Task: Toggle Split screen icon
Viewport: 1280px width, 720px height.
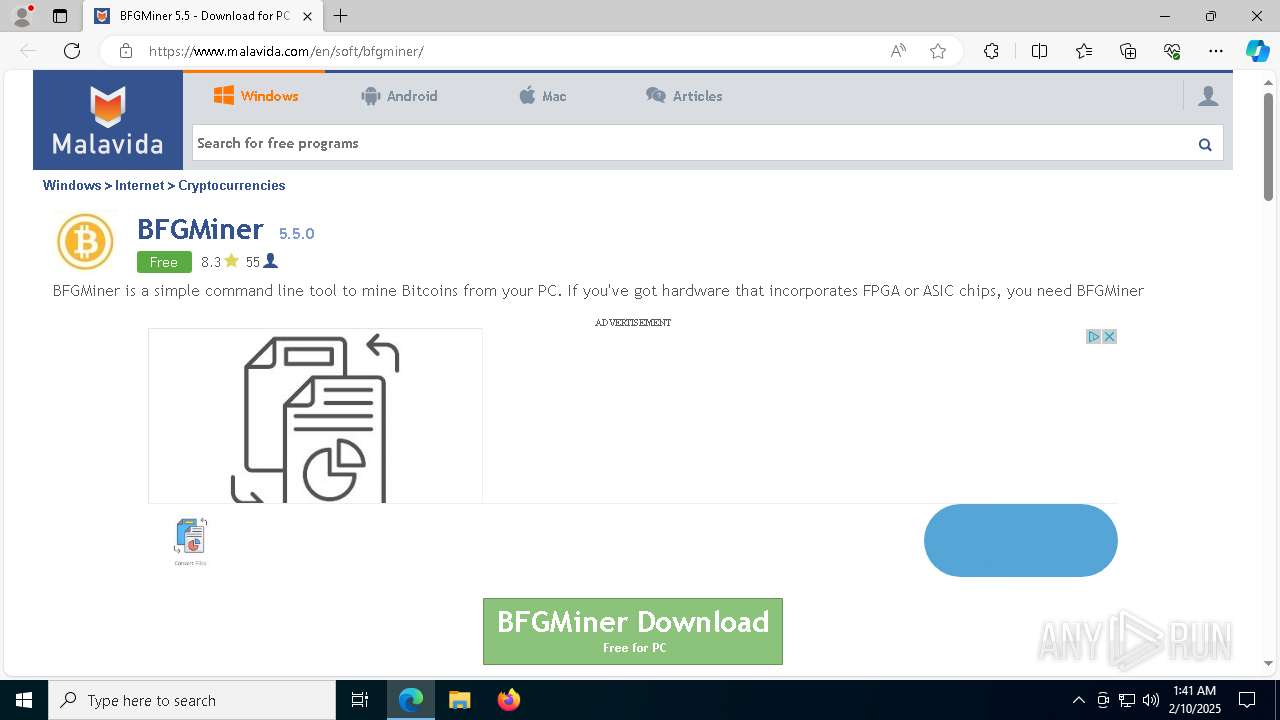Action: tap(1039, 51)
